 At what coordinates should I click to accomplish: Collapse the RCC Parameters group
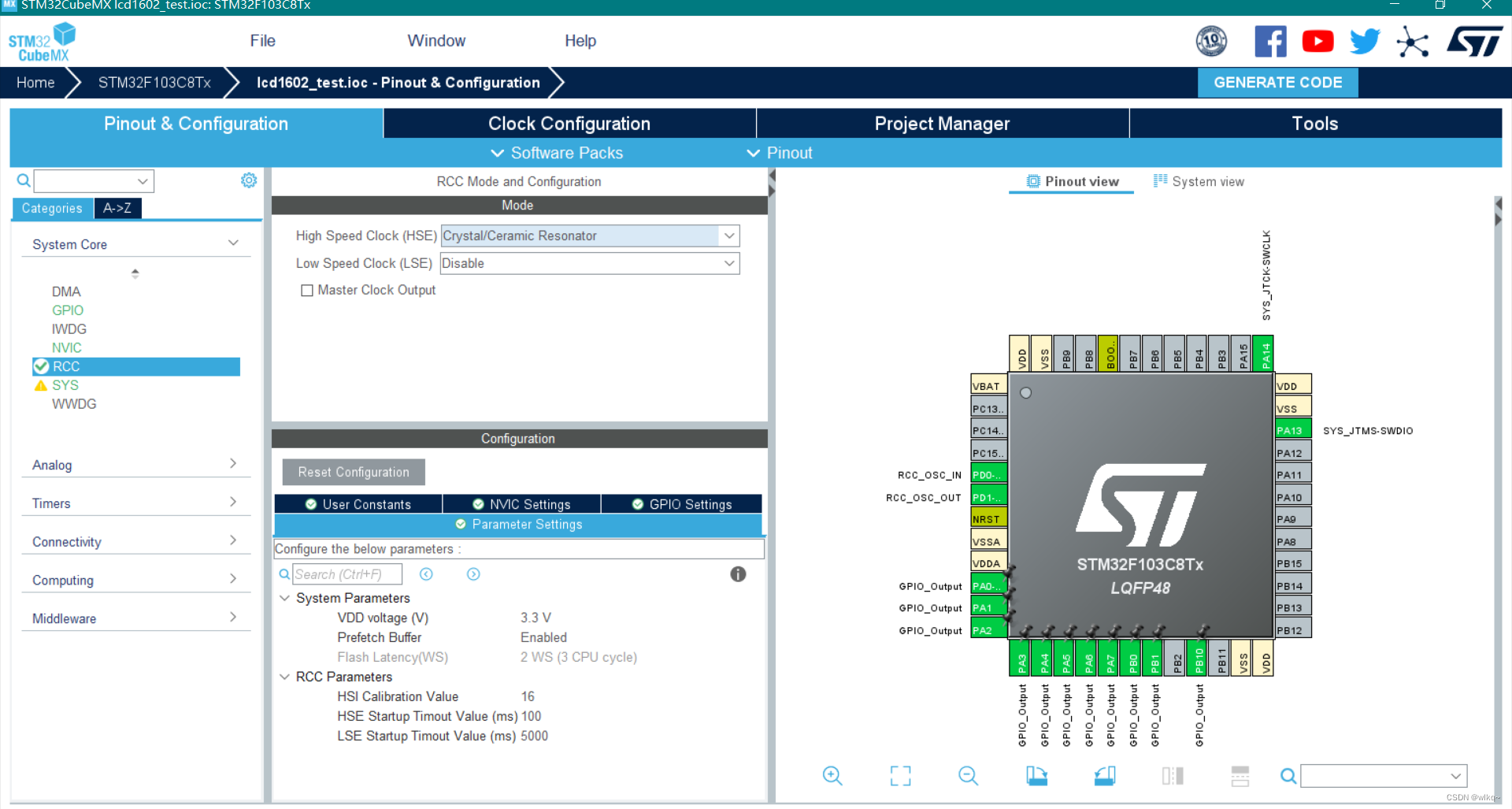click(284, 677)
